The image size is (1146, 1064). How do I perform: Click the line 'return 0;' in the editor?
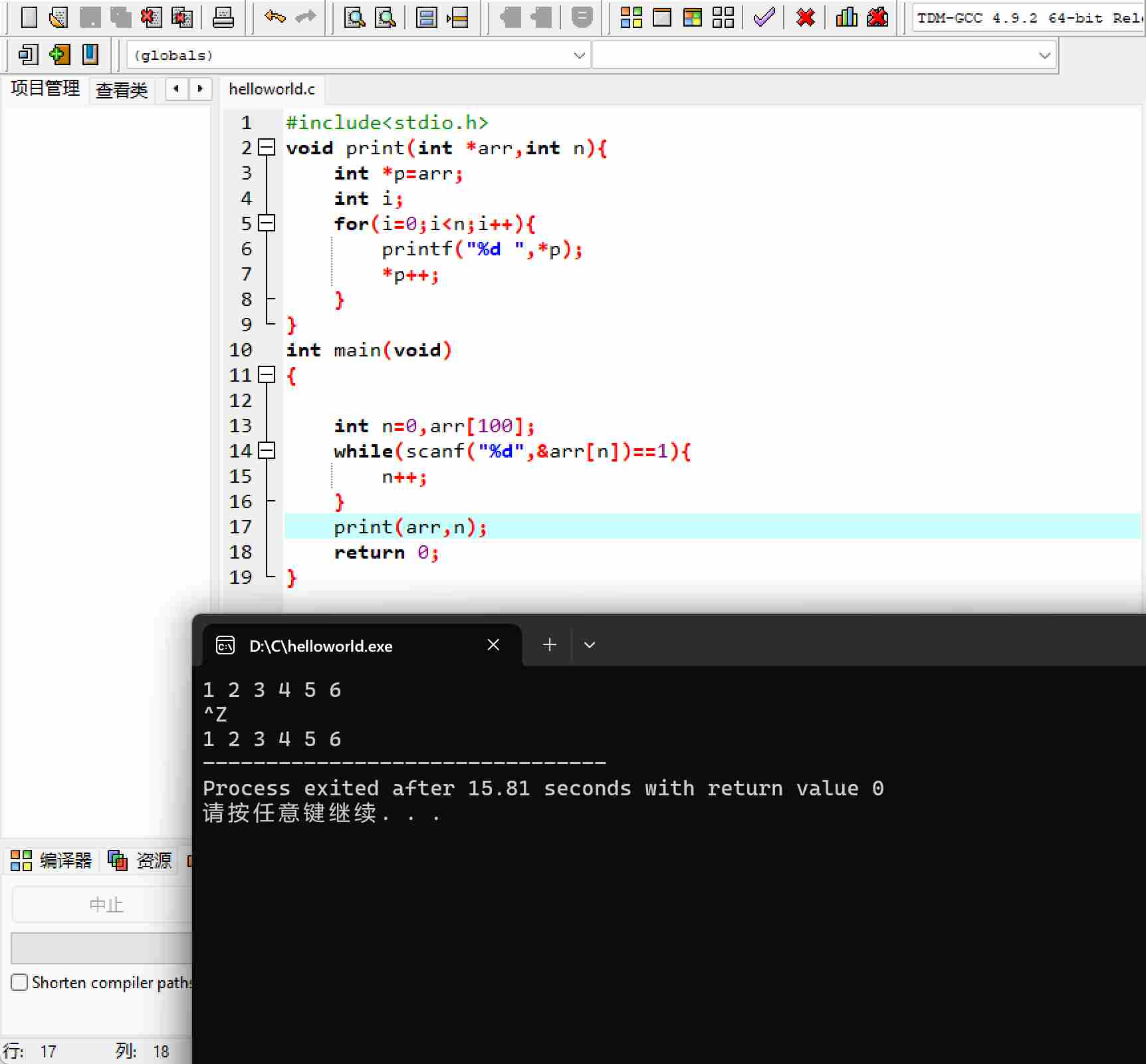pyautogui.click(x=387, y=553)
